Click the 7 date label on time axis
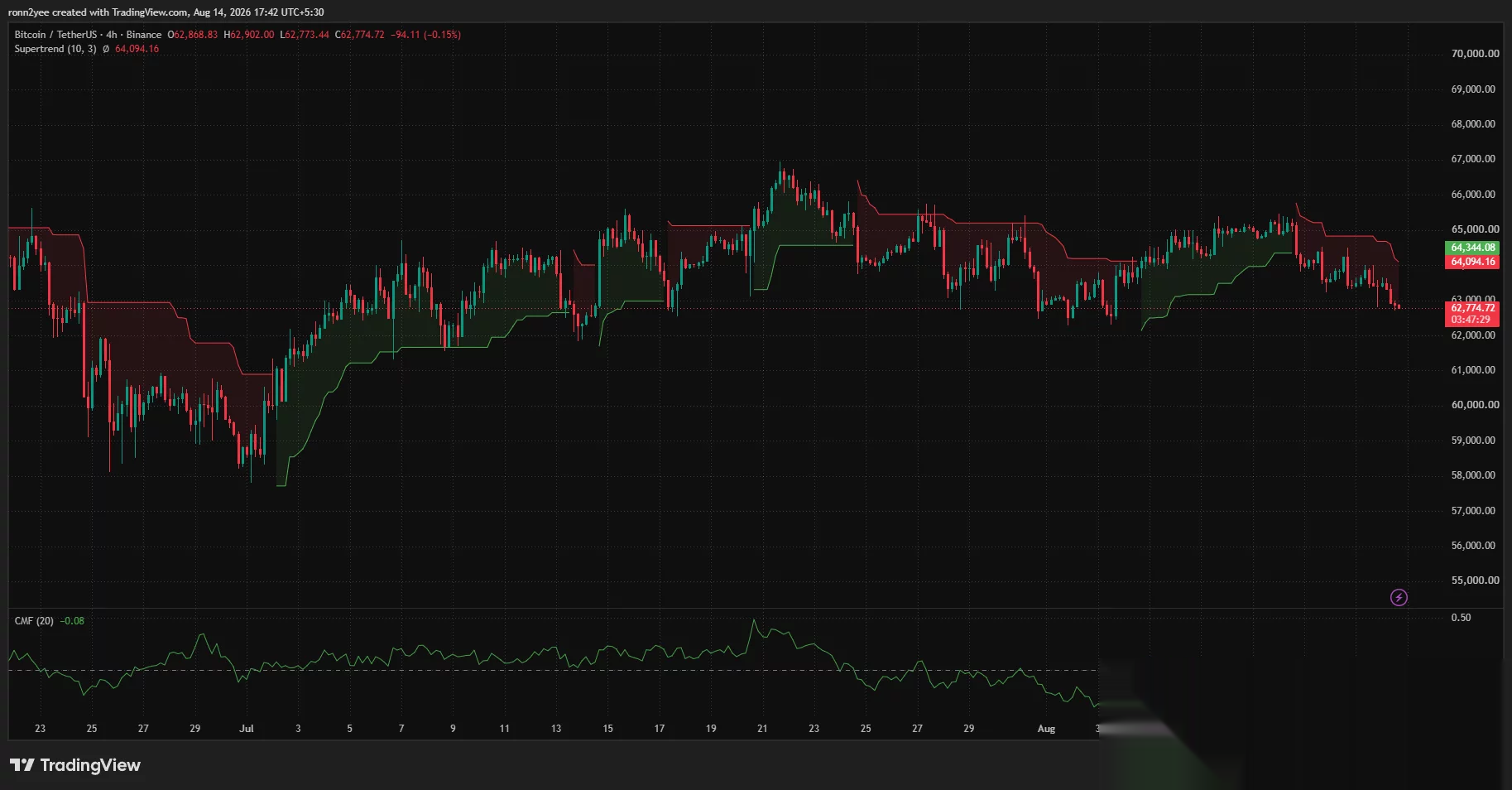1512x790 pixels. point(401,729)
